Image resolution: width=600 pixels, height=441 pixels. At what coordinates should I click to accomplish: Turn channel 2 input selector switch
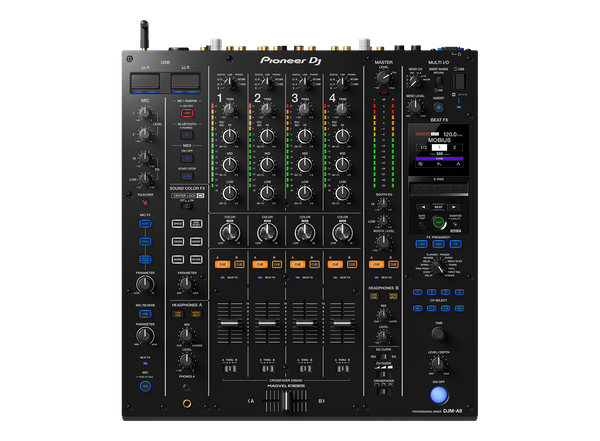(x=267, y=82)
